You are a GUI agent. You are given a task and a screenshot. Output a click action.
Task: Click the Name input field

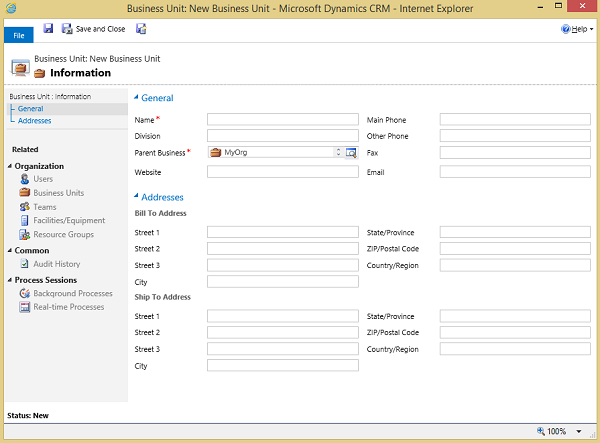point(282,119)
